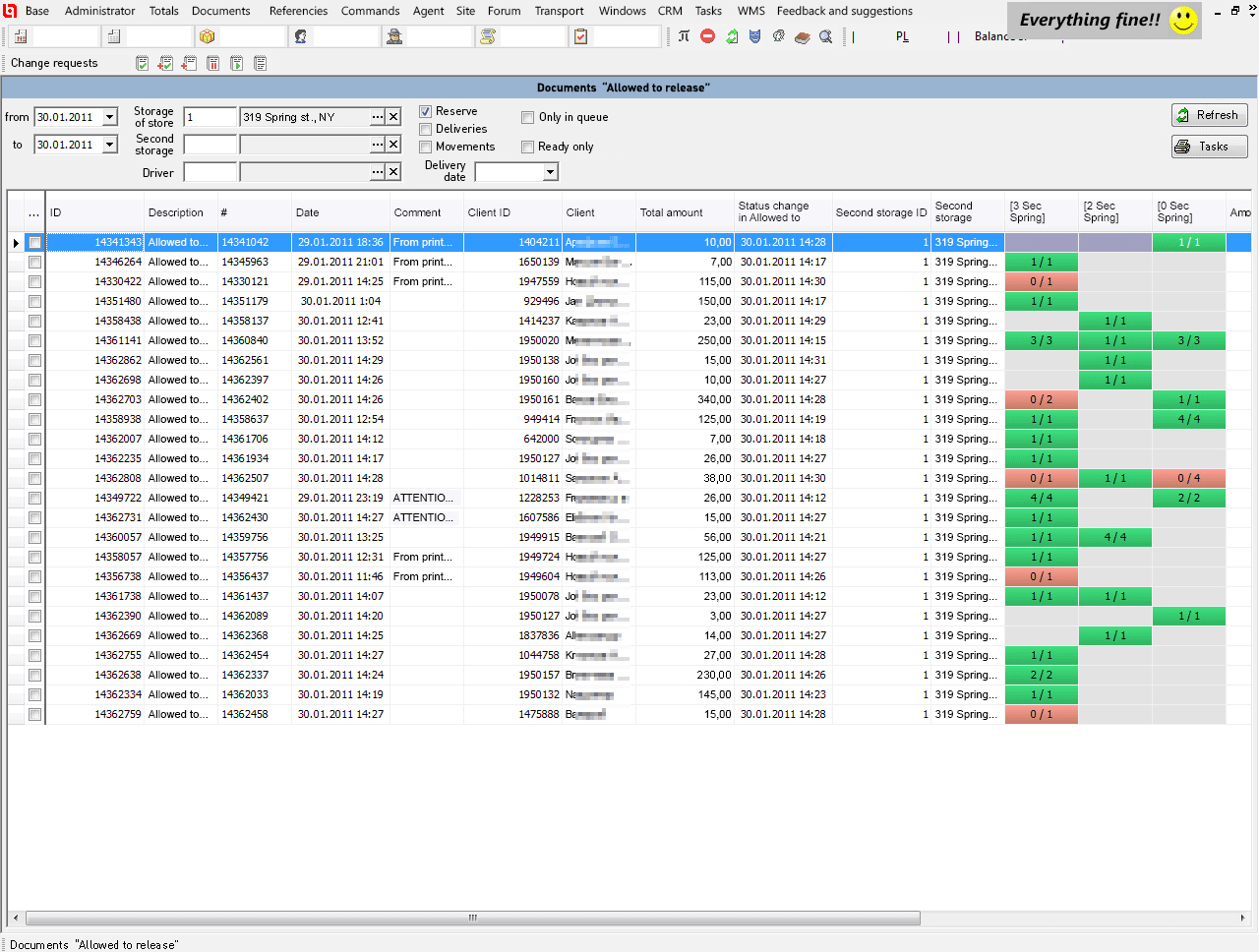Click the agent with hat toolbar icon
This screenshot has height=952, width=1259.
coord(394,36)
